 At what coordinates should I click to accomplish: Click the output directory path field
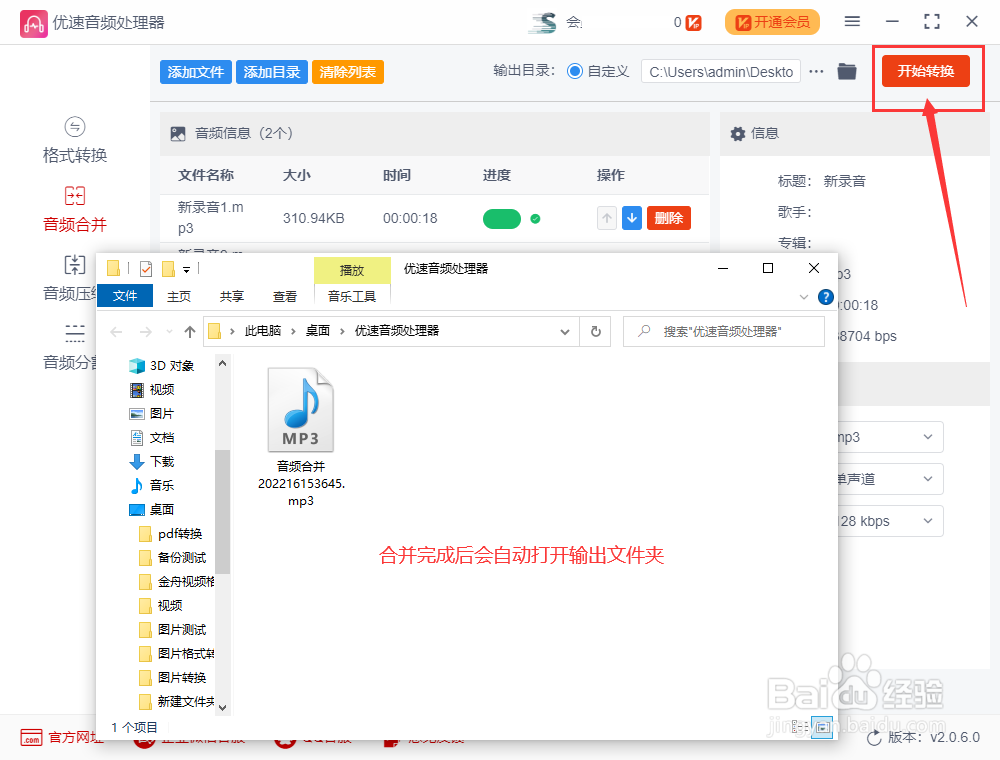click(x=721, y=72)
